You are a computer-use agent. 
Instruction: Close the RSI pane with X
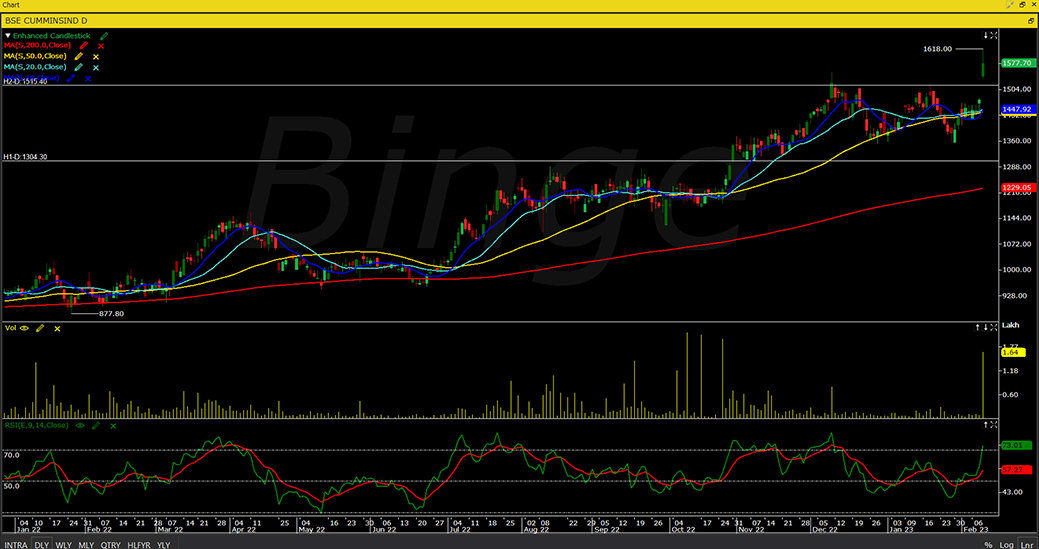pos(993,424)
